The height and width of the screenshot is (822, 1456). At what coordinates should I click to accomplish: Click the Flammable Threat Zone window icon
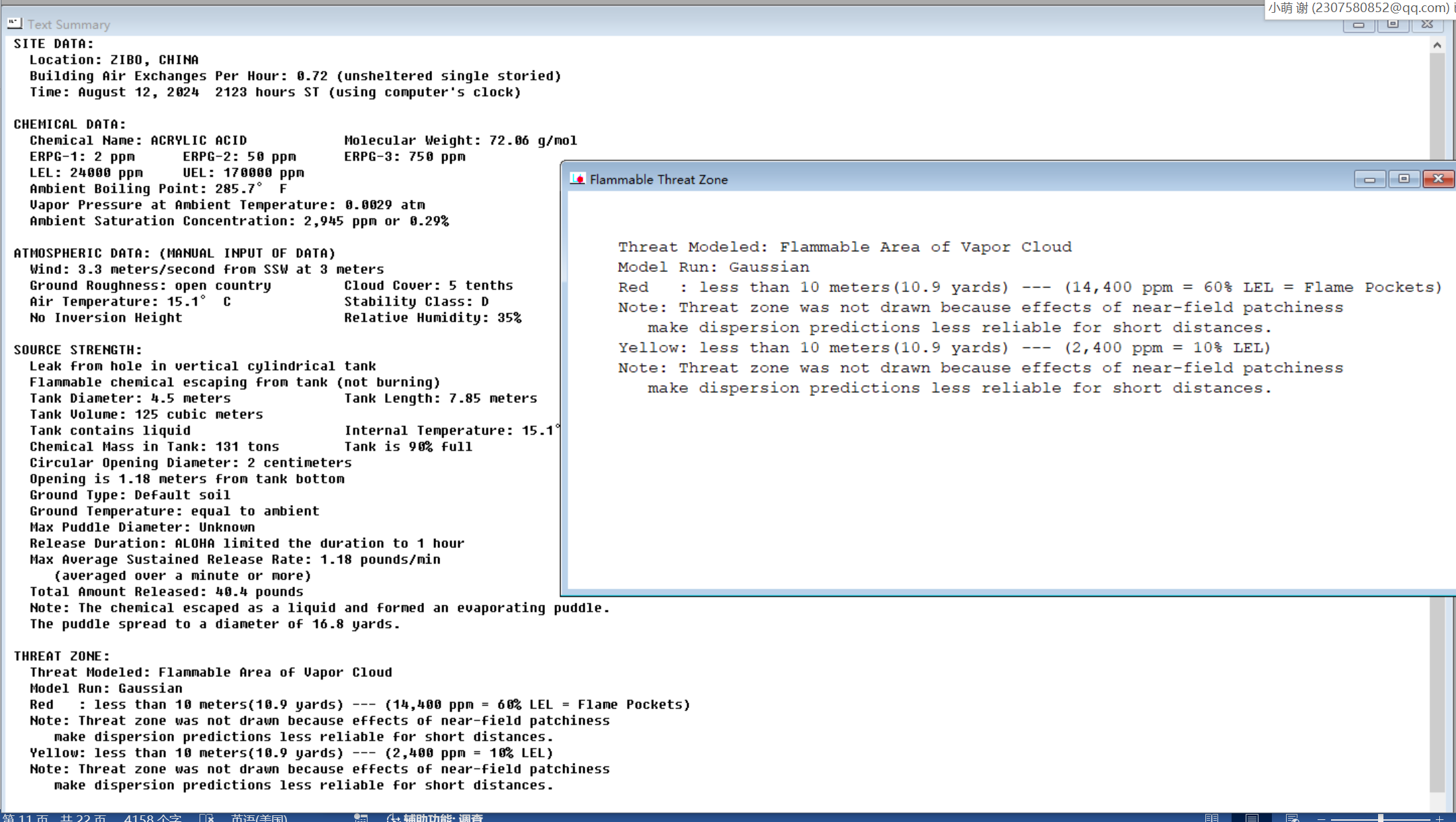pos(577,179)
